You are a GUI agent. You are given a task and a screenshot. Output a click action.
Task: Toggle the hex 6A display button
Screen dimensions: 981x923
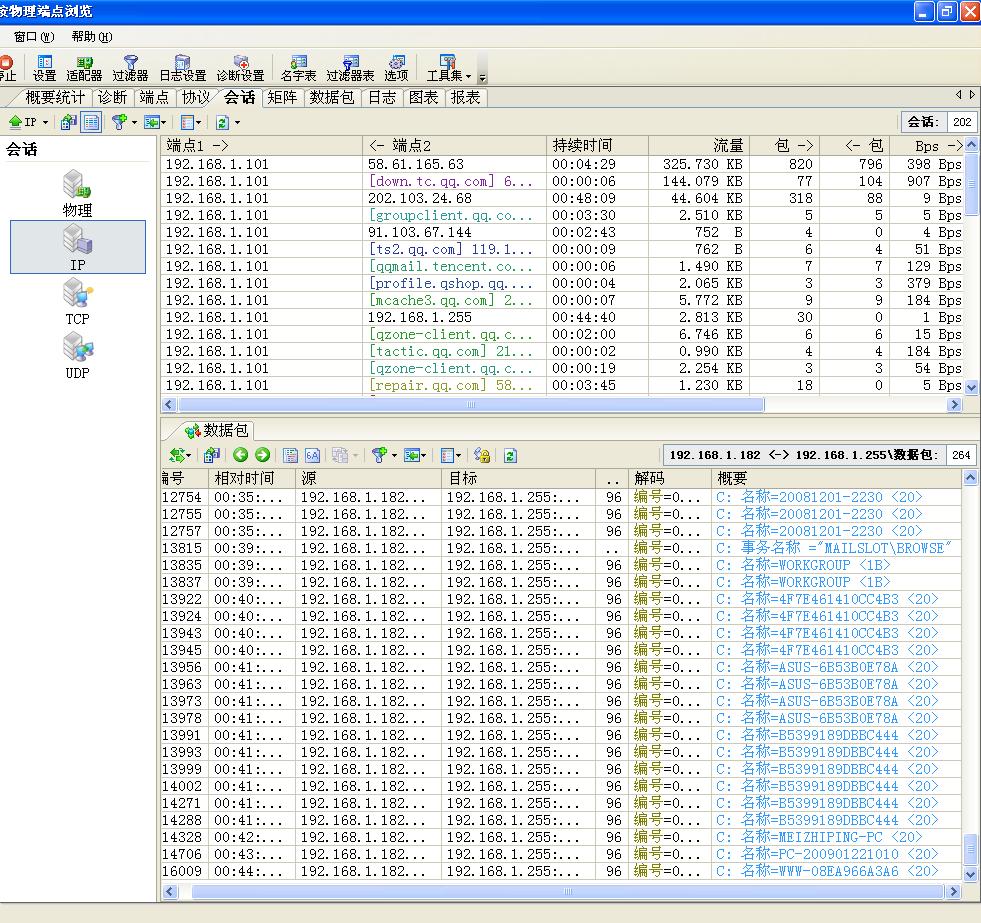tap(312, 455)
